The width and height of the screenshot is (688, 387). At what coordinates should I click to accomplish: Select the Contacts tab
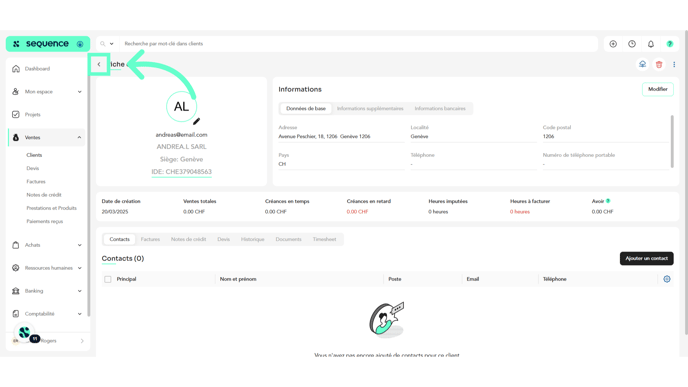pyautogui.click(x=119, y=239)
